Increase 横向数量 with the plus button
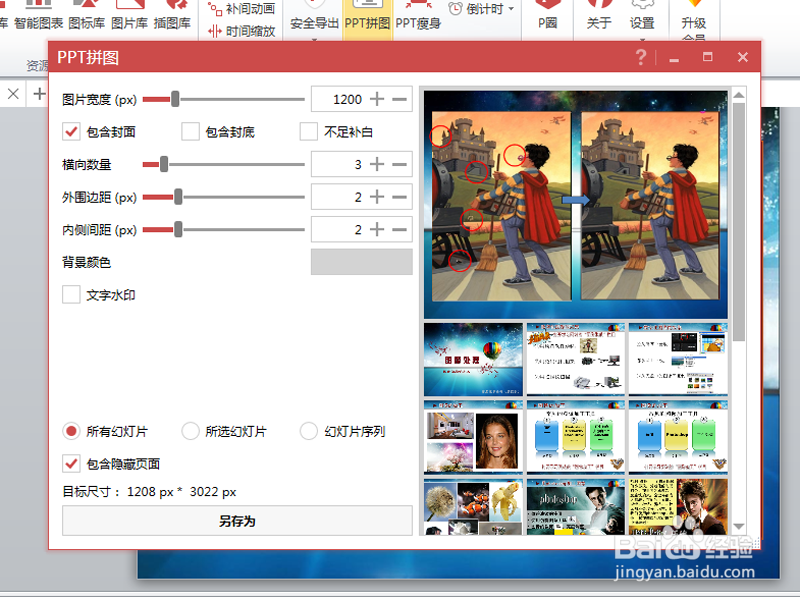This screenshot has height=600, width=800. click(x=377, y=164)
